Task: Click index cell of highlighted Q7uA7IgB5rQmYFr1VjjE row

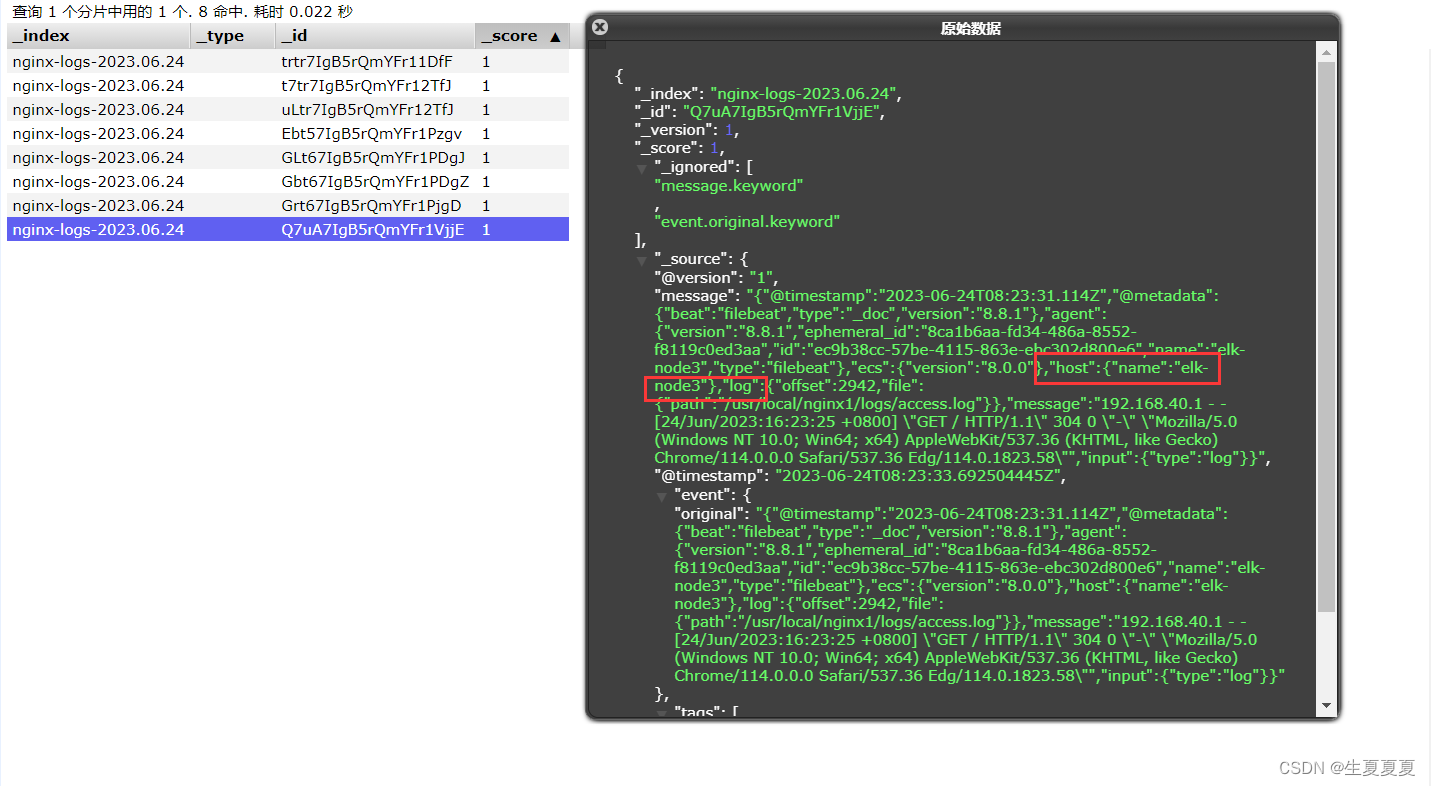Action: pos(98,230)
